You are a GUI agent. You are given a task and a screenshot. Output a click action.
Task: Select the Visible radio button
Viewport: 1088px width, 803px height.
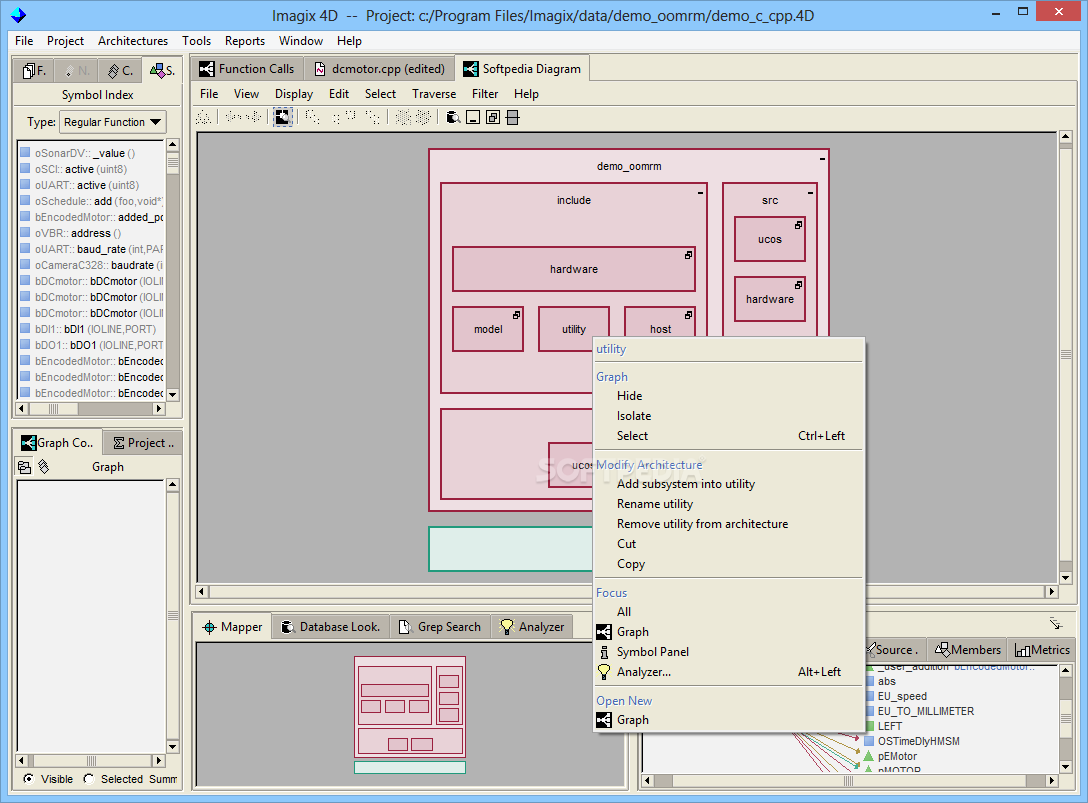click(28, 779)
